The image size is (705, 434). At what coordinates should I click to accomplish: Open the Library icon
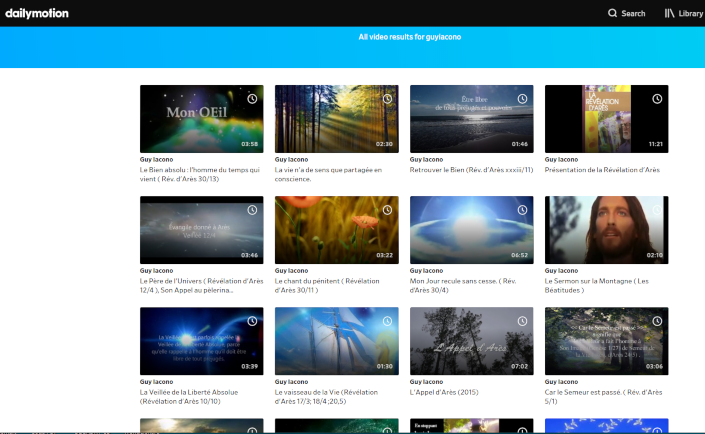coord(669,13)
